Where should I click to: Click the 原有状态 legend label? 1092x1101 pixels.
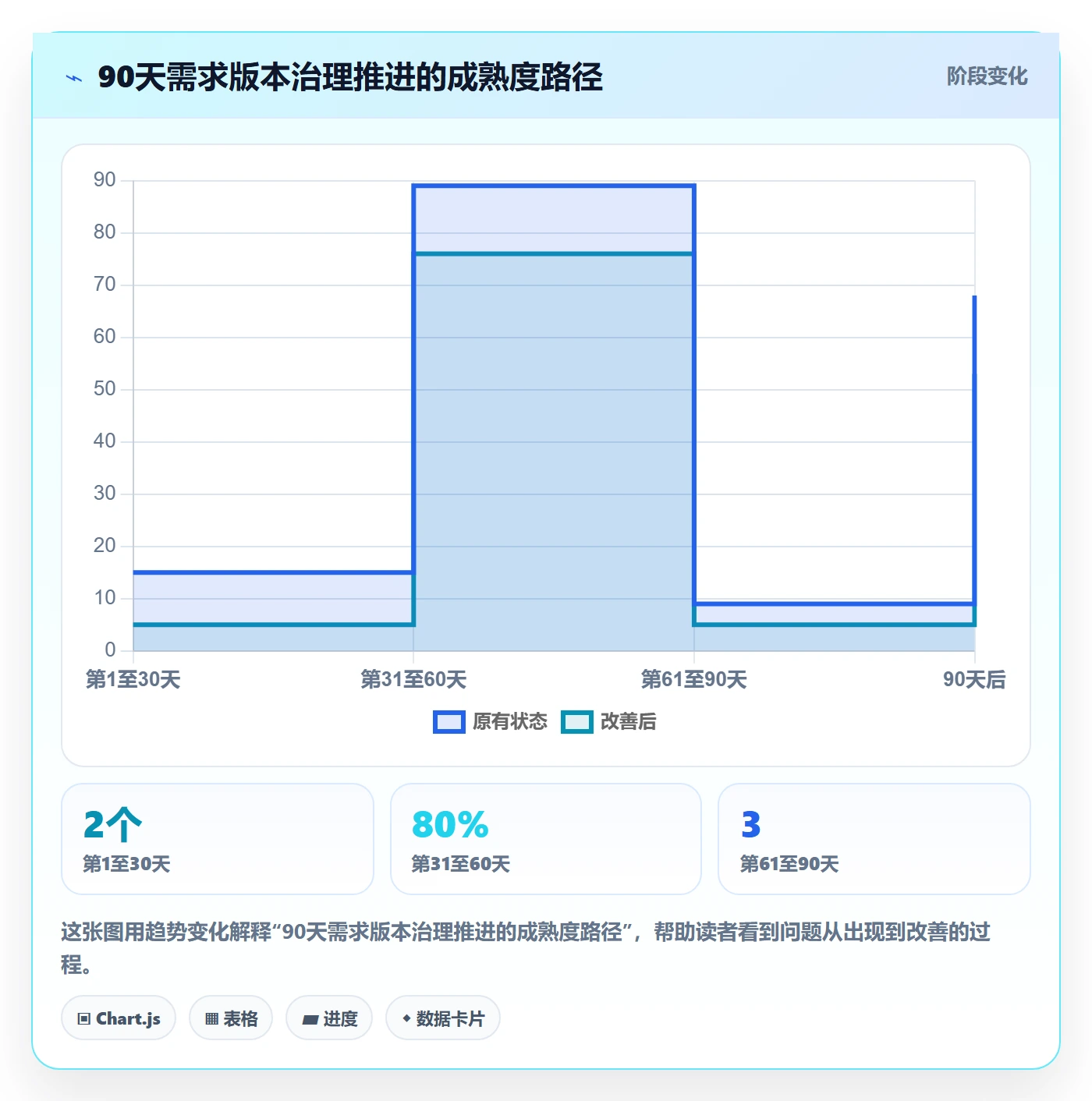(x=509, y=722)
